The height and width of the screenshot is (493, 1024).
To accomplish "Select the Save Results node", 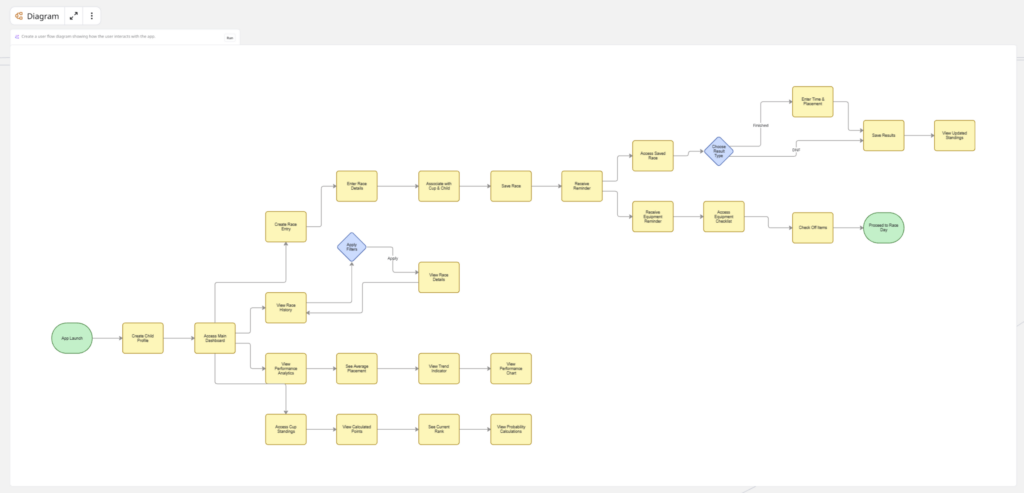I will tap(883, 134).
